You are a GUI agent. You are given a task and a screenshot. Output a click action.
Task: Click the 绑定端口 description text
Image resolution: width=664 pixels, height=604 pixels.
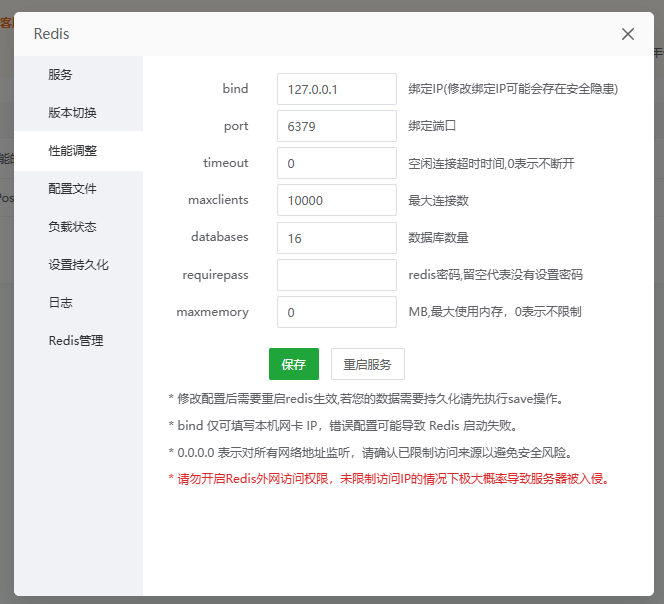point(432,126)
